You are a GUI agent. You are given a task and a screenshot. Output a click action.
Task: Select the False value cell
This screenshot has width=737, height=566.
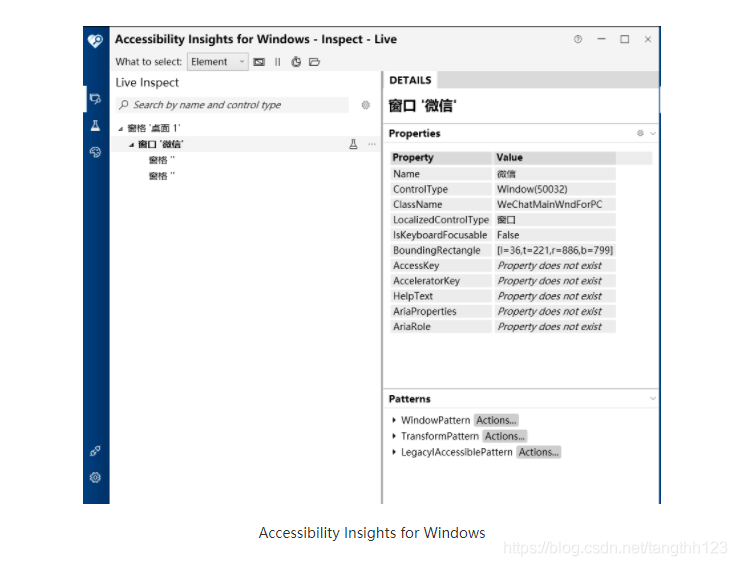point(555,235)
